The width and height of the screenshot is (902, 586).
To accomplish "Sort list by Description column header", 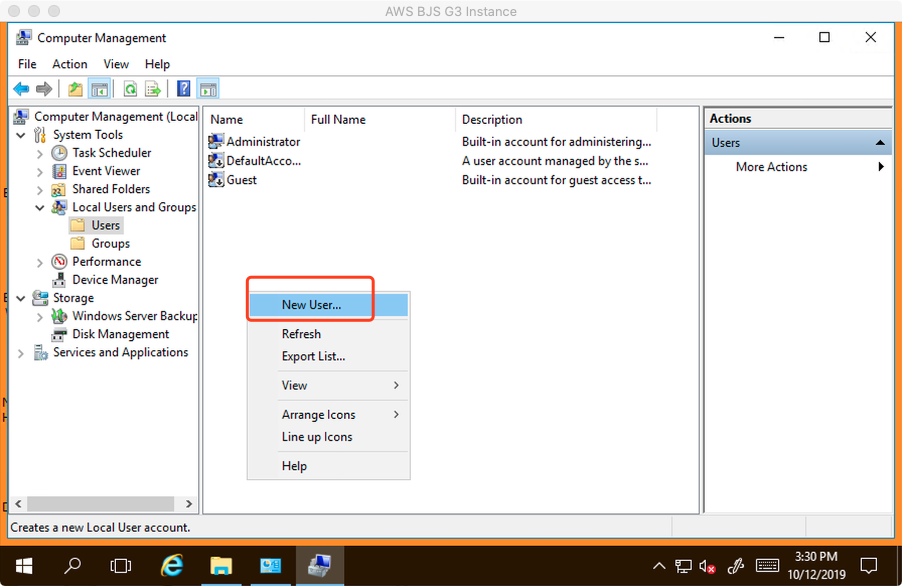I will [x=492, y=120].
